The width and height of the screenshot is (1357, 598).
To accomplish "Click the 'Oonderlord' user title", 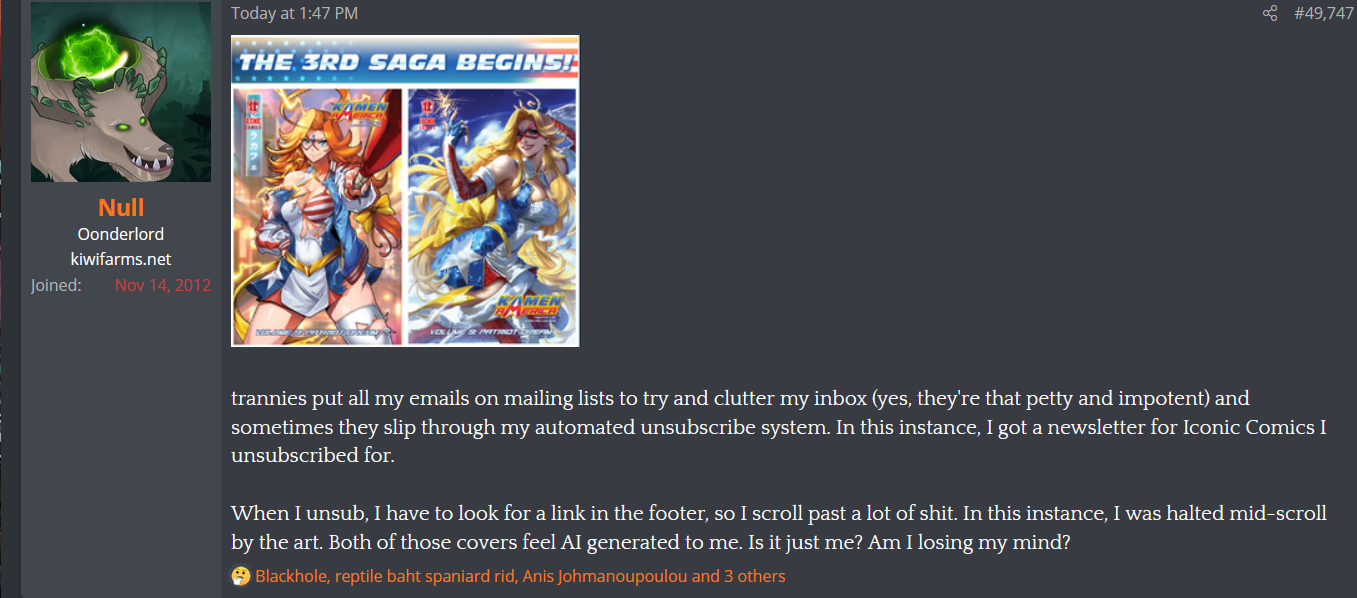I will point(121,235).
